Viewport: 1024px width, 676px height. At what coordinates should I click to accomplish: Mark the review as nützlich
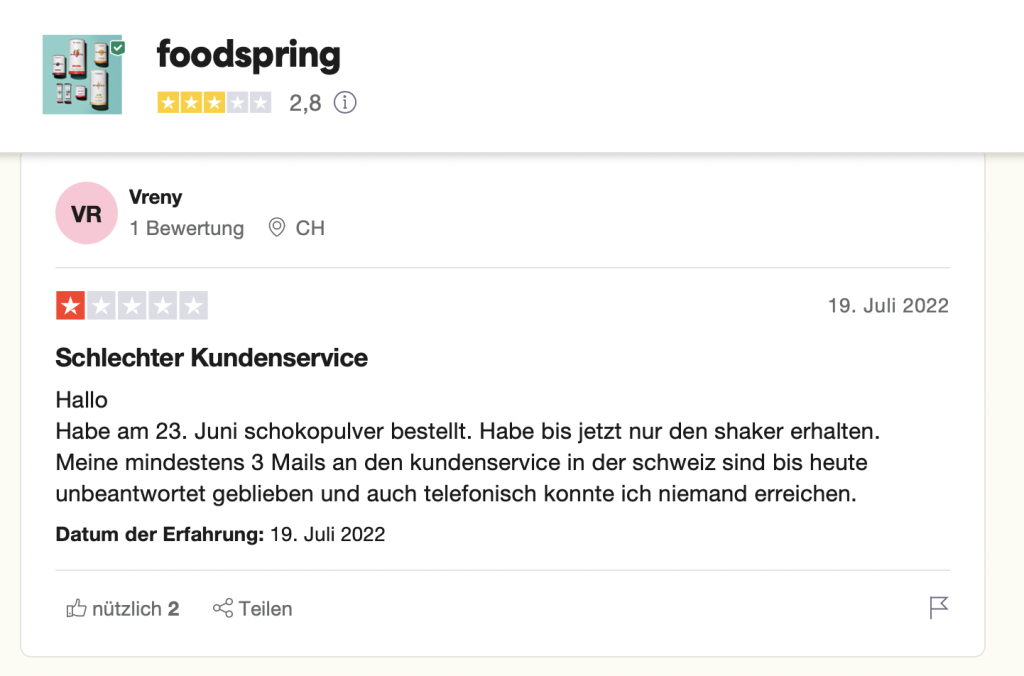click(x=123, y=609)
